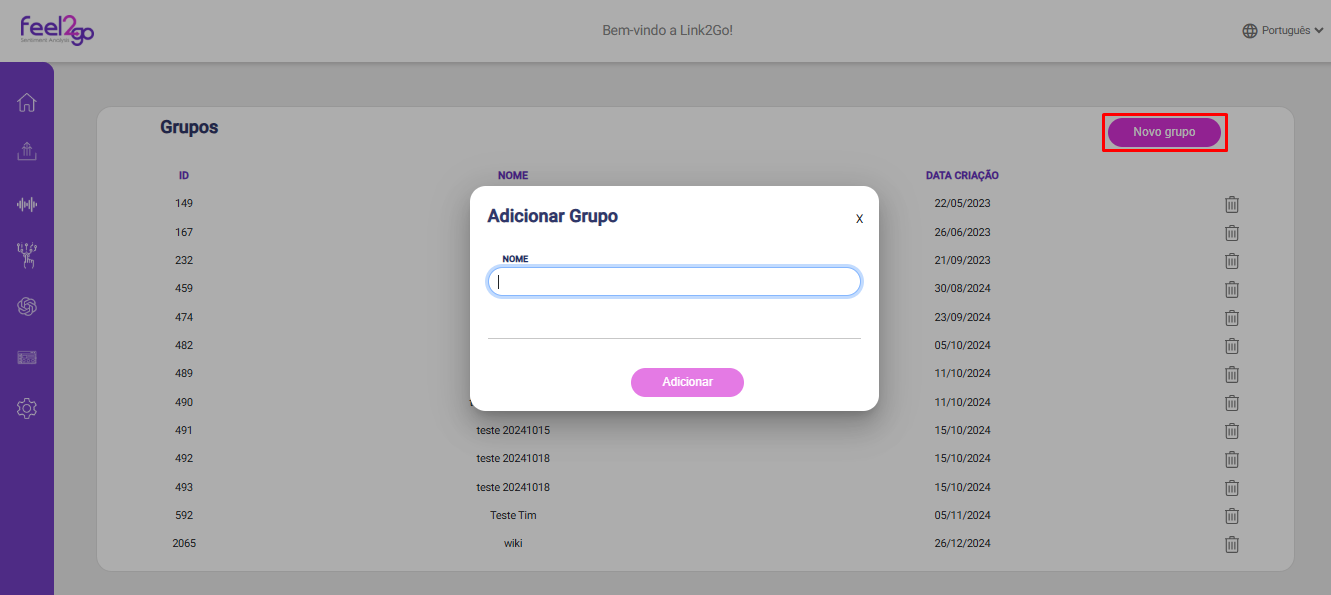Open the audio waveform icon in sidebar
Image resolution: width=1331 pixels, height=595 pixels.
27,204
